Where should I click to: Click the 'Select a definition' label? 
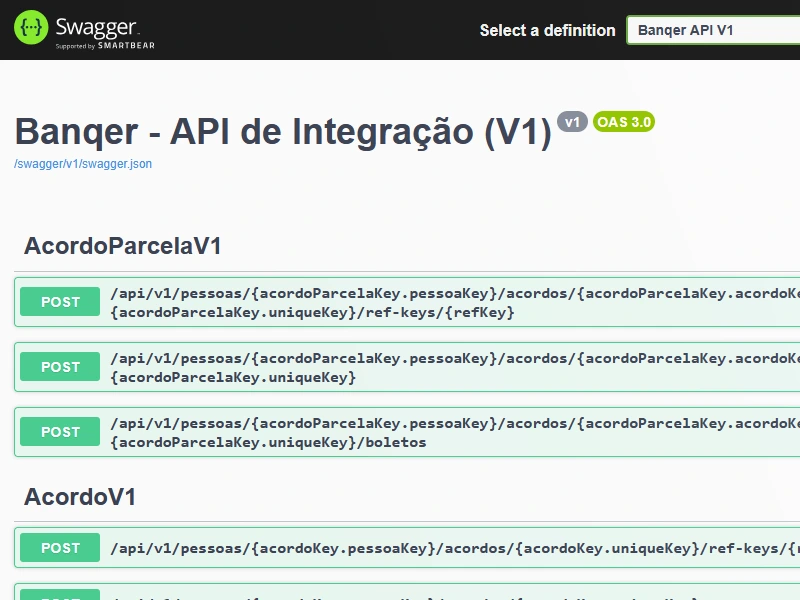pyautogui.click(x=547, y=30)
